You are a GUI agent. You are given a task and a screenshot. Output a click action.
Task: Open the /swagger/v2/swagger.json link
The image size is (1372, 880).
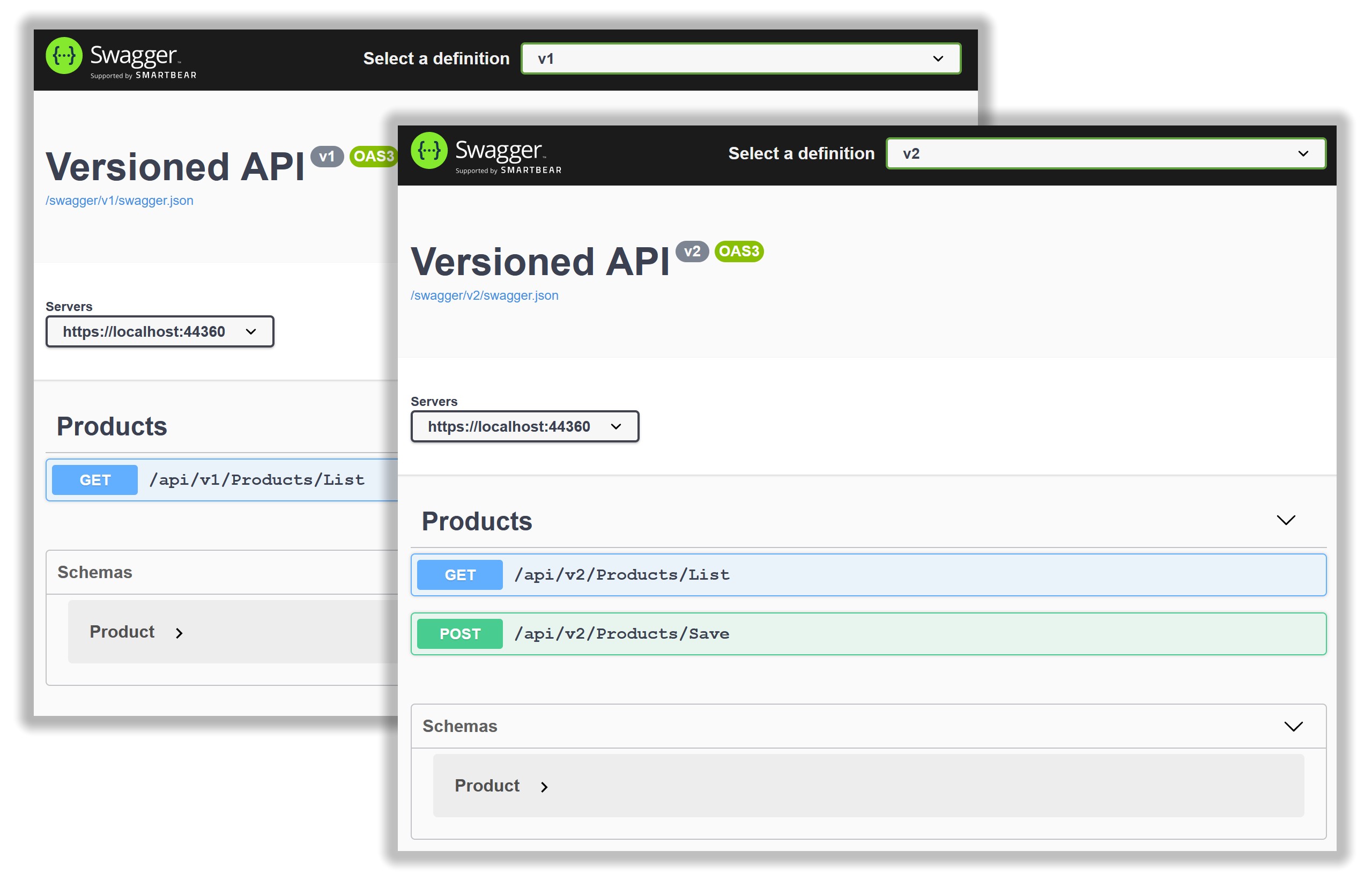pos(484,295)
